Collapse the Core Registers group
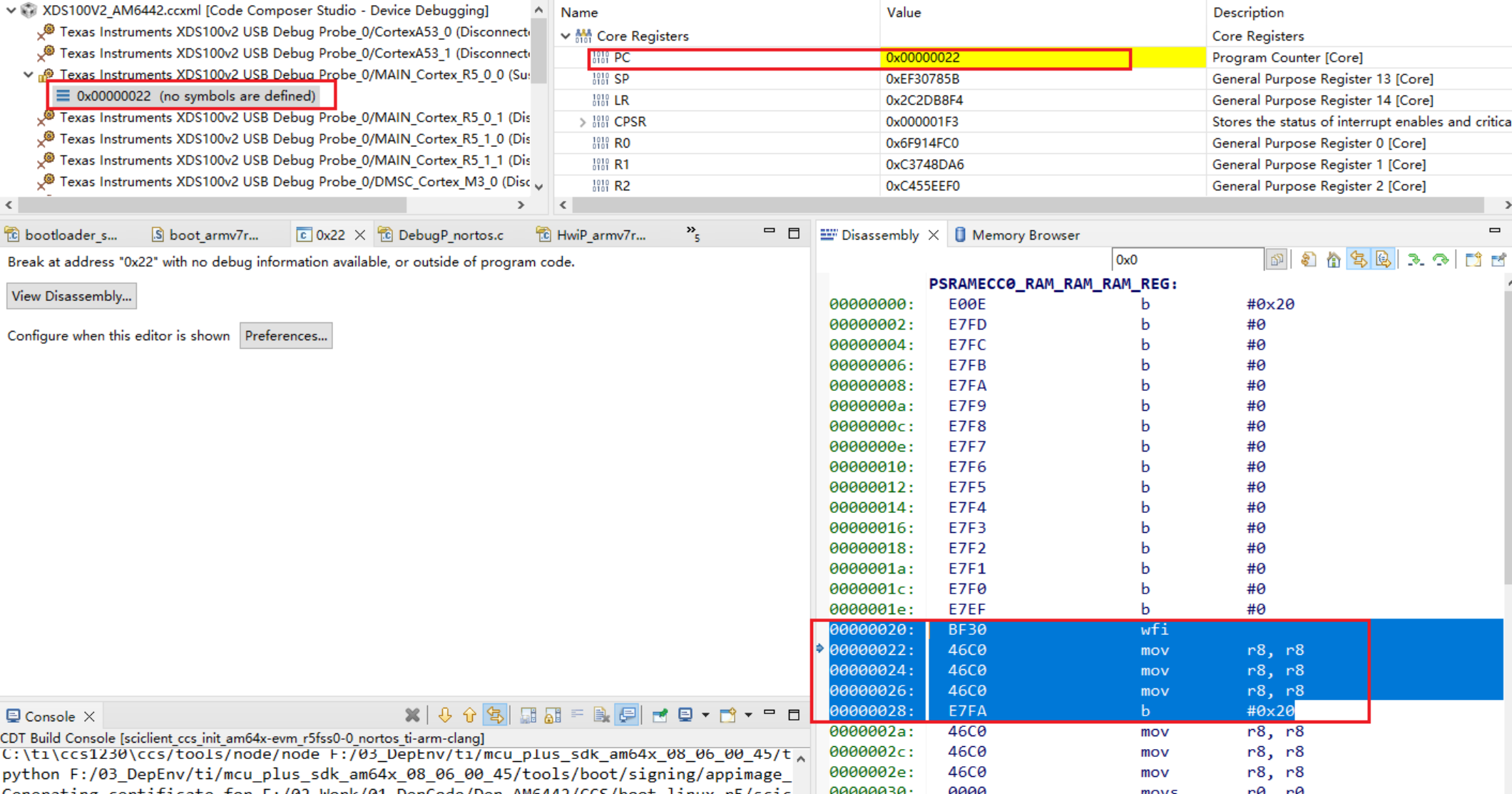This screenshot has height=794, width=1512. [566, 36]
